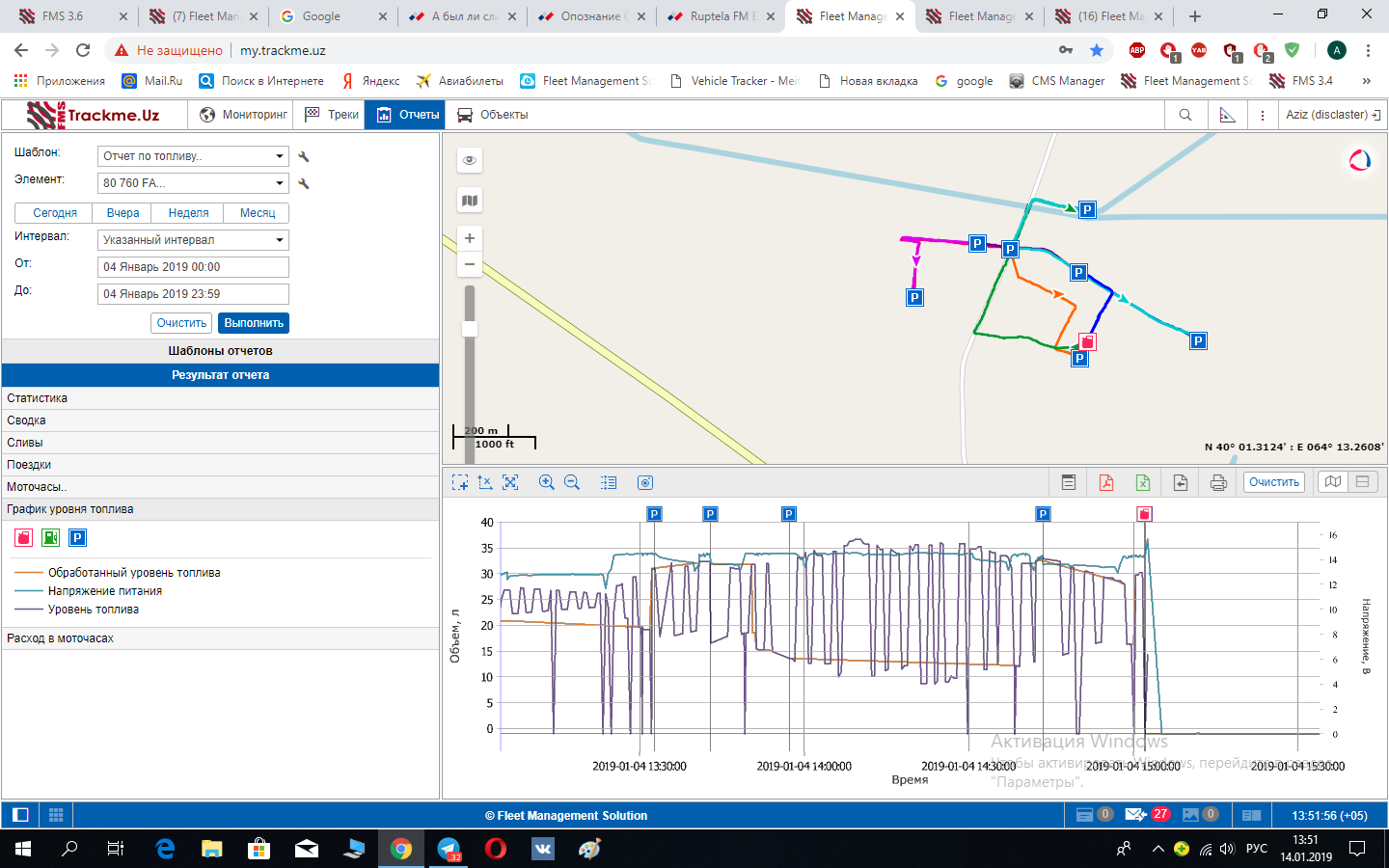Export the report to PDF

tap(1105, 482)
